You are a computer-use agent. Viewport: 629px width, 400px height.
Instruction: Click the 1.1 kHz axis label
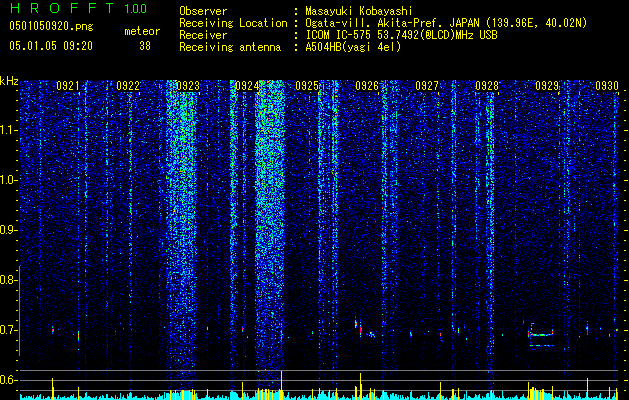click(x=9, y=130)
